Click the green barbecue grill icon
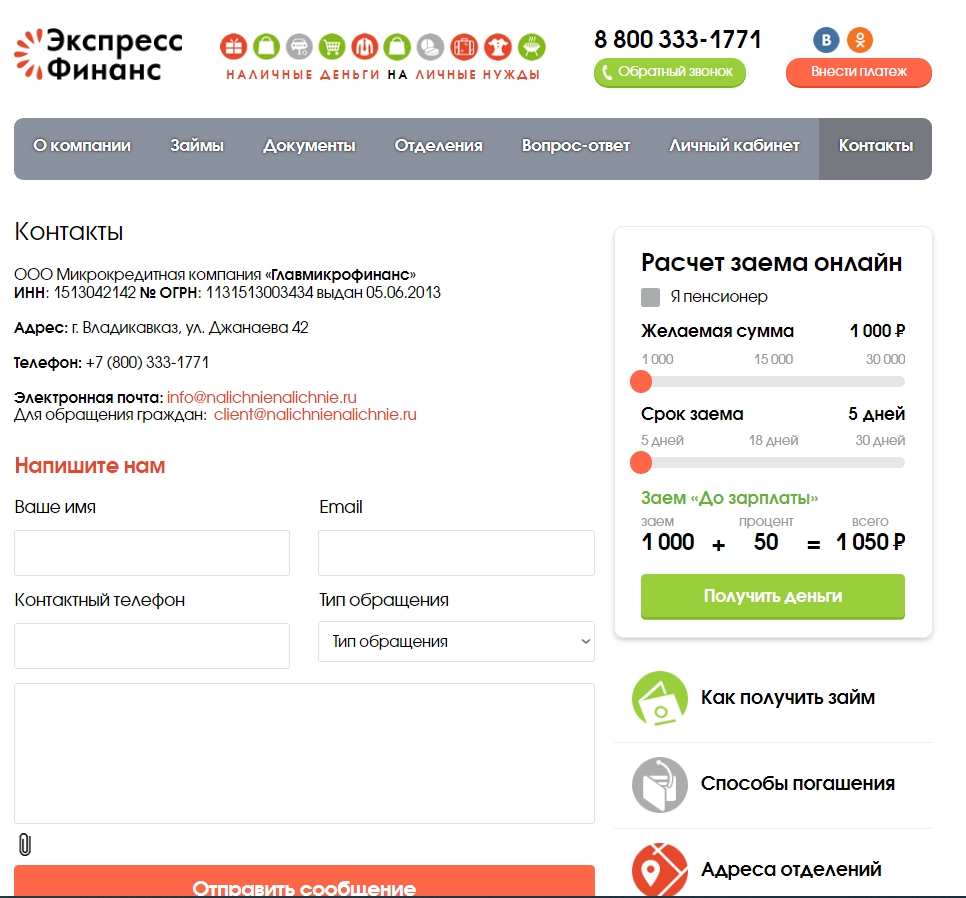Screen dimensions: 966x898 click(532, 47)
